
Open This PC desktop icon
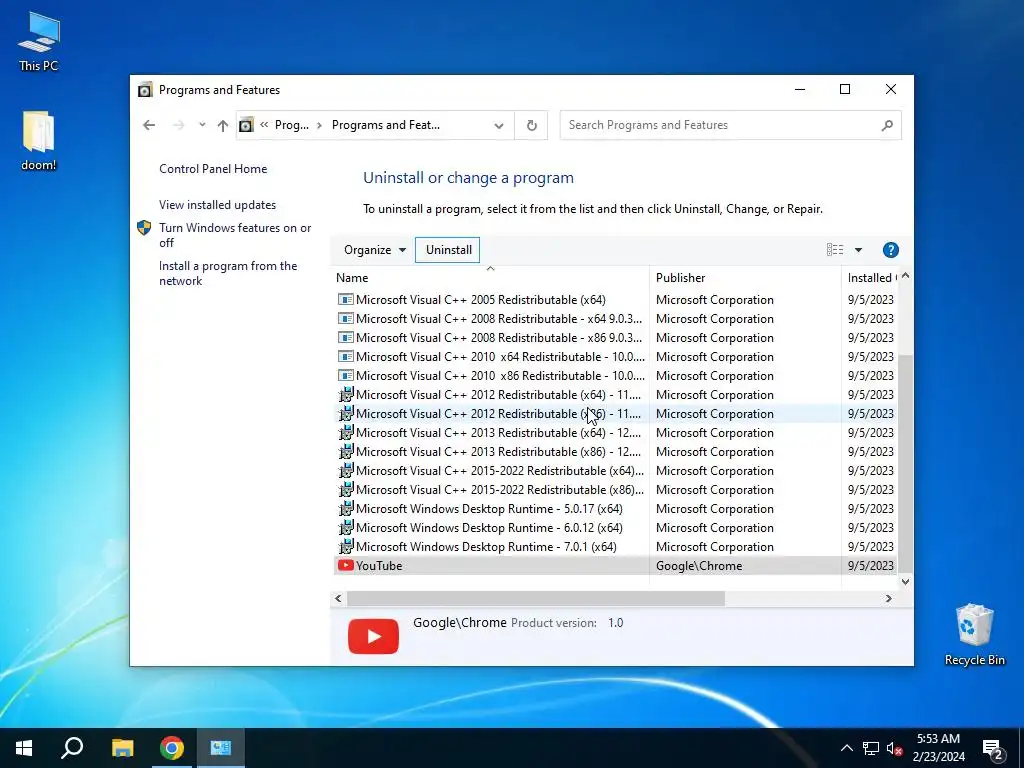(39, 41)
